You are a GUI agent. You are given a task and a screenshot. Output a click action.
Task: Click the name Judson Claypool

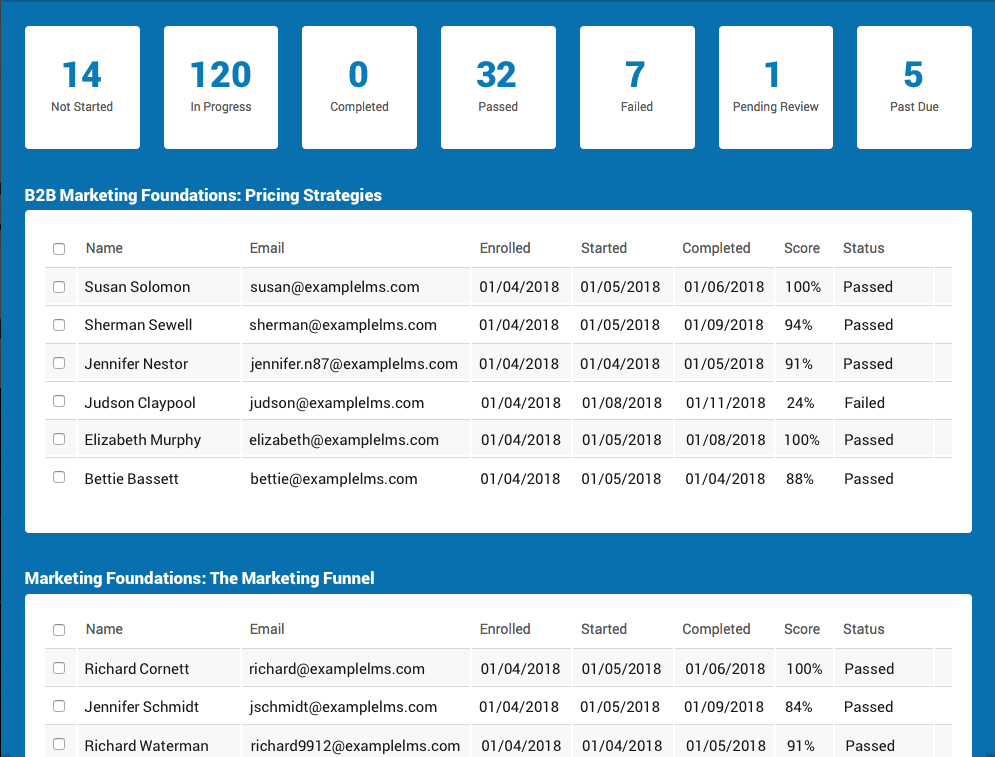click(140, 402)
